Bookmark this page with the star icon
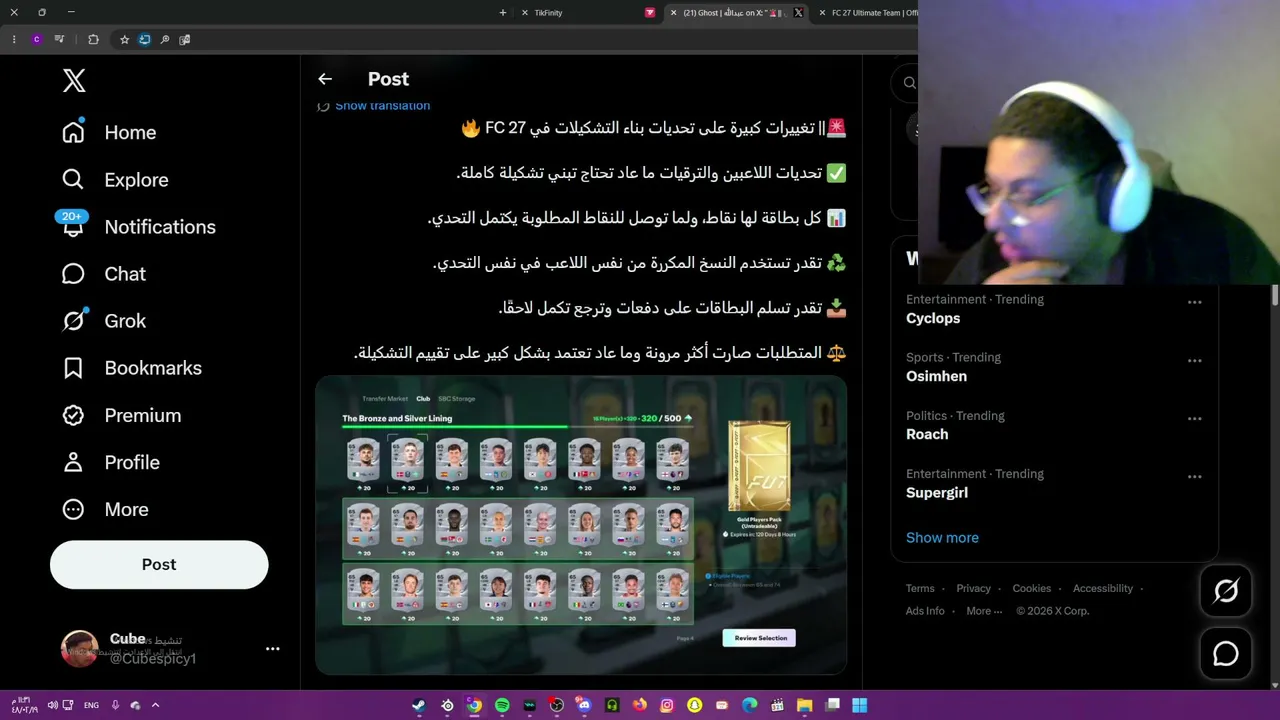 [x=124, y=40]
